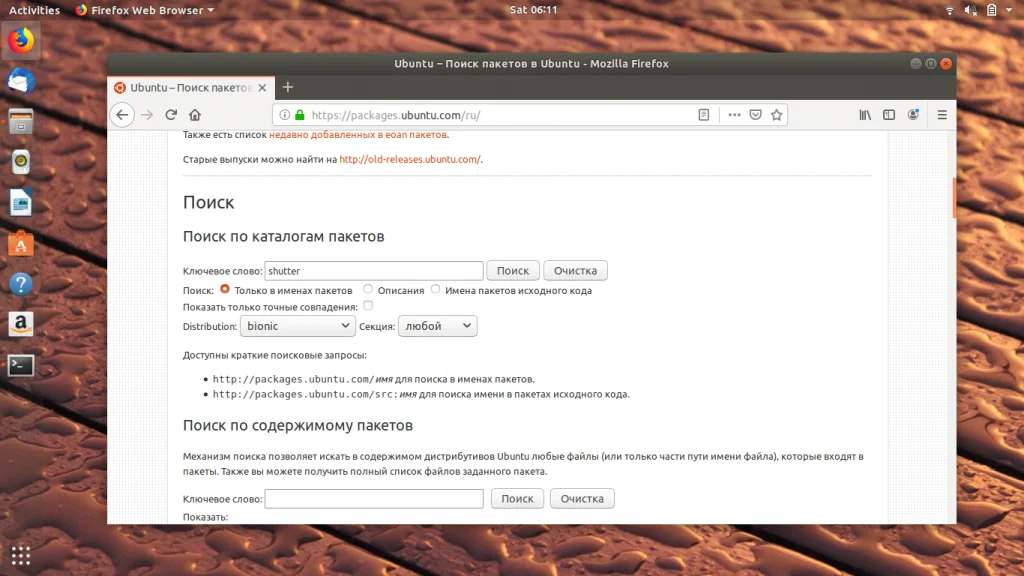This screenshot has height=576, width=1024.
Task: Enable exact matches only checkbox
Action: [368, 306]
